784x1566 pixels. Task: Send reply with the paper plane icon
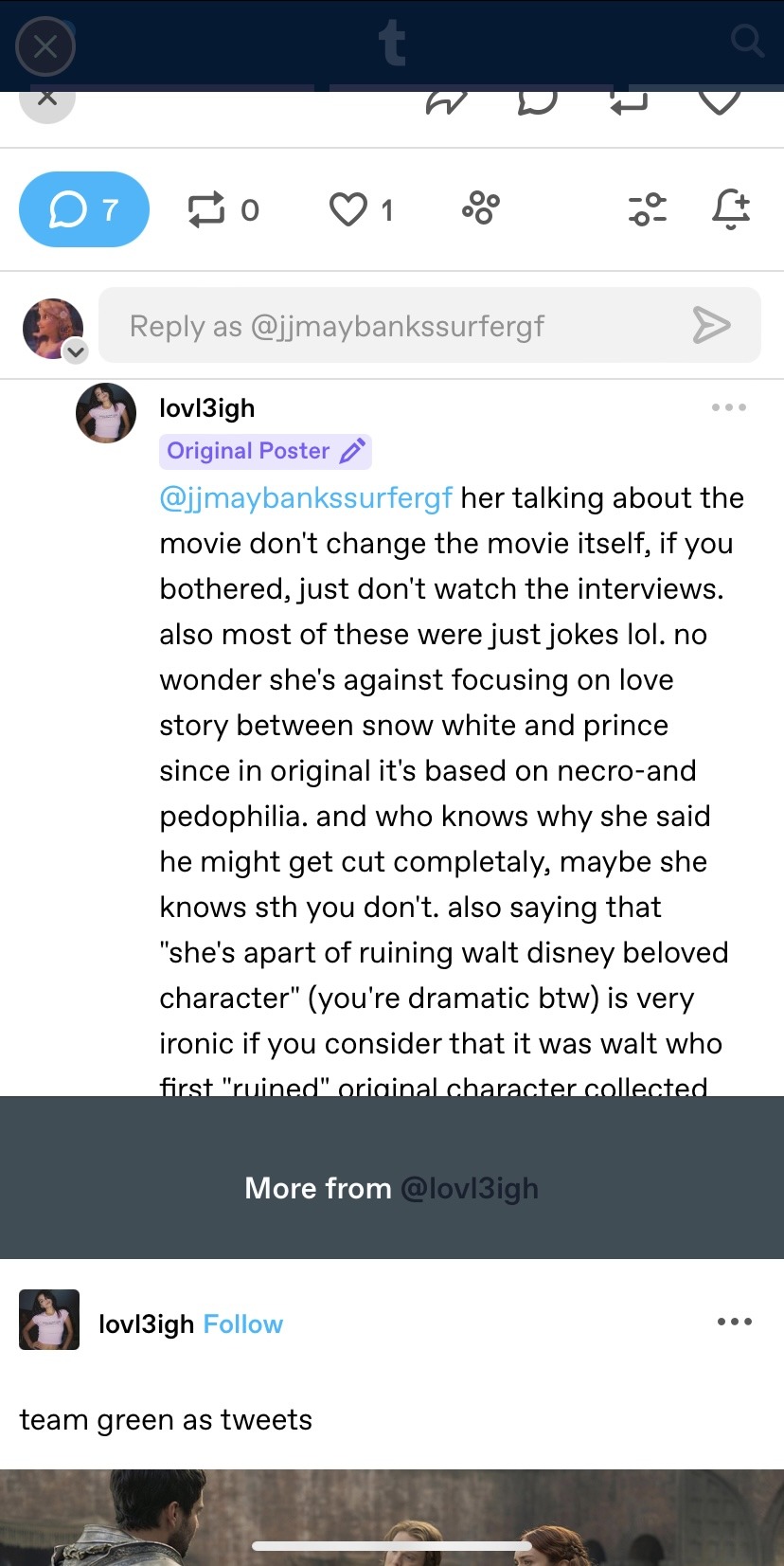point(711,325)
